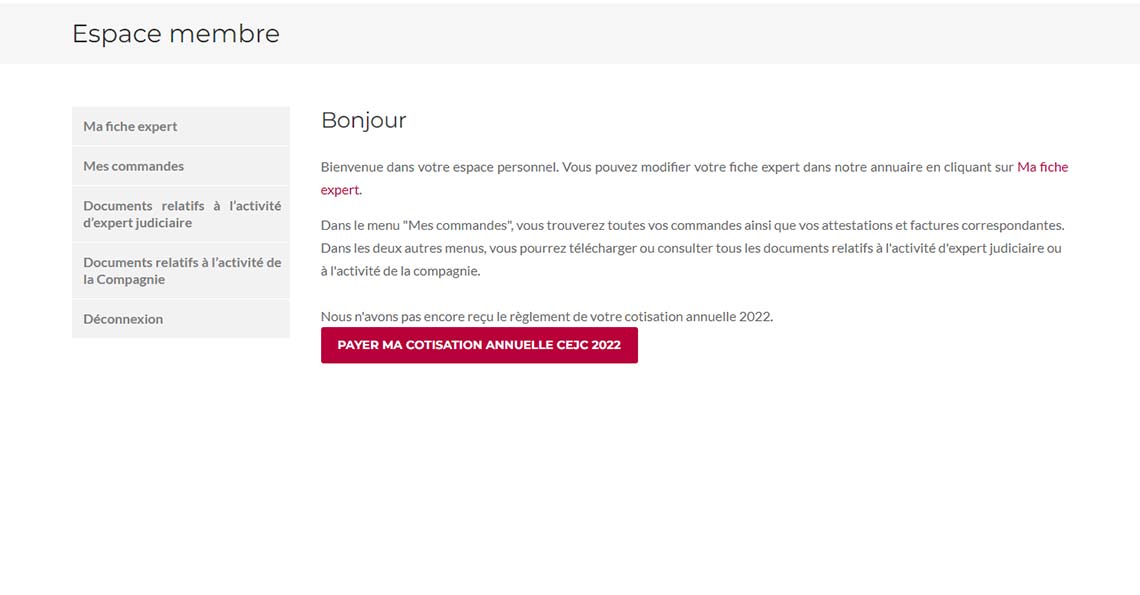Viewport: 1140px width, 595px height.
Task: Open the Ma fiche expert sidebar item
Action: coord(180,126)
